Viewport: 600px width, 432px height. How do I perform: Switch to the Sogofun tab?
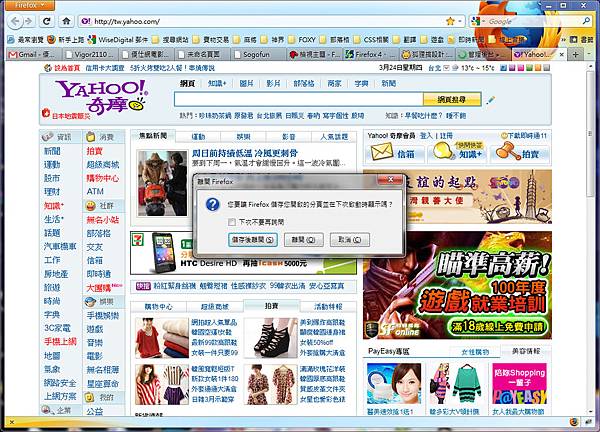click(x=256, y=54)
